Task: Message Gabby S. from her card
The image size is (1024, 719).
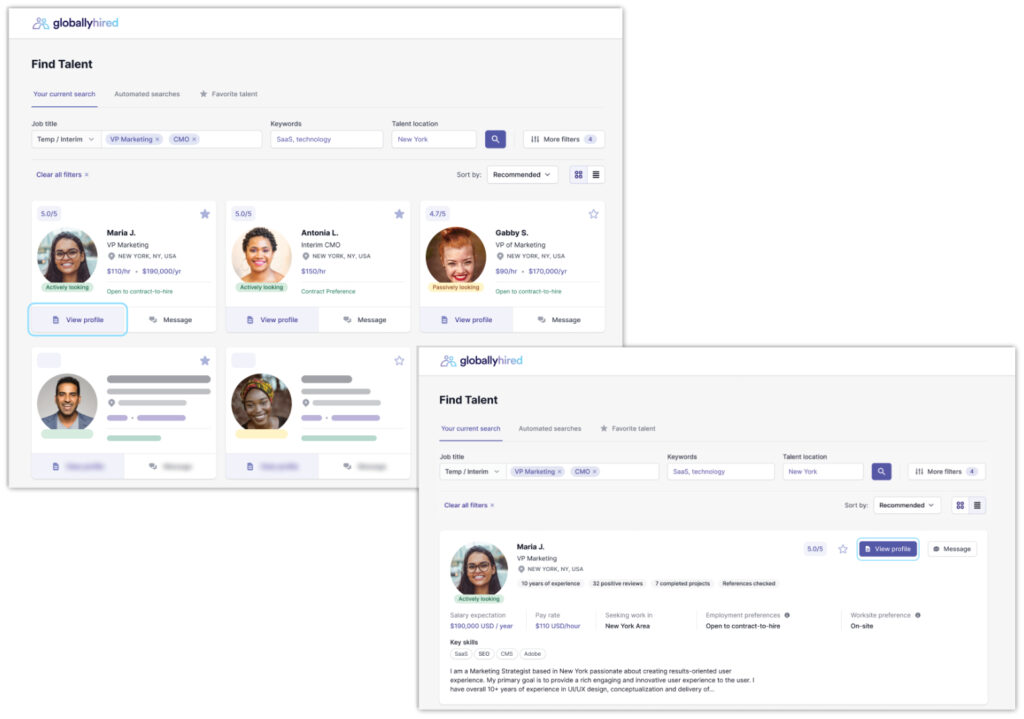Action: [x=559, y=320]
